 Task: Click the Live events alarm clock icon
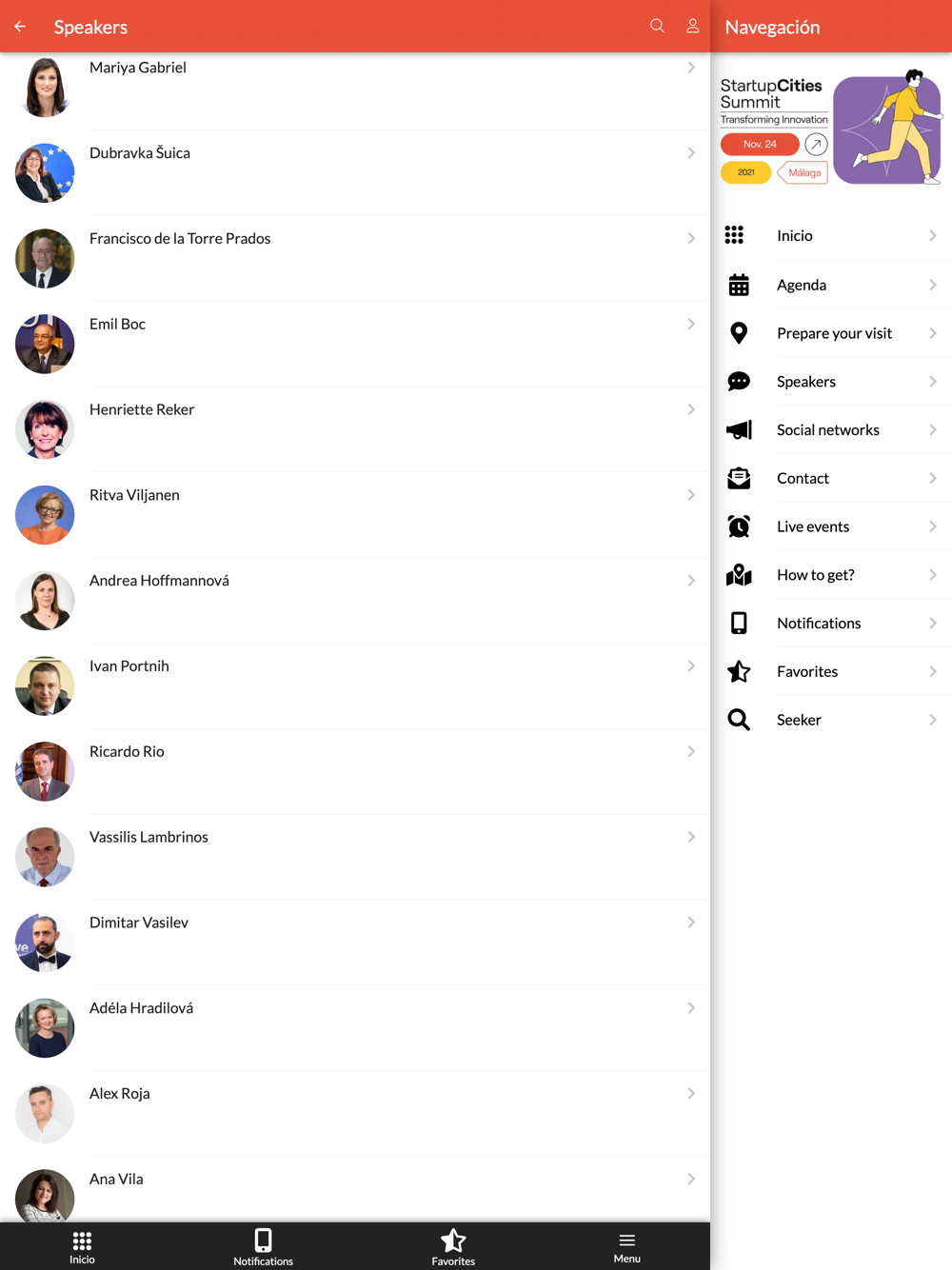(739, 526)
